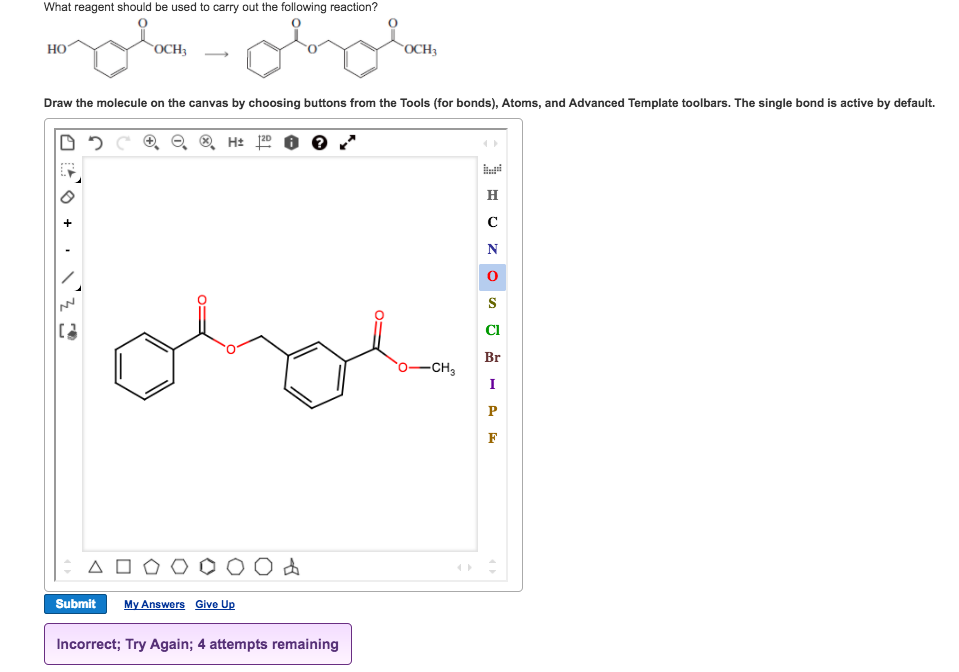Viewport: 959px width, 672px height.
Task: Open the My Answers link
Action: coord(154,604)
